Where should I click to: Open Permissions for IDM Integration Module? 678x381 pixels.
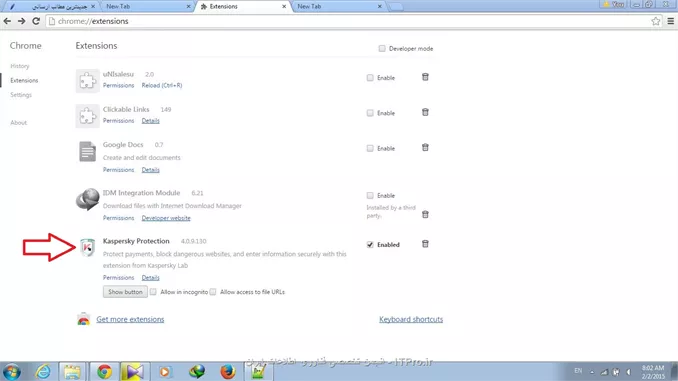coord(118,218)
